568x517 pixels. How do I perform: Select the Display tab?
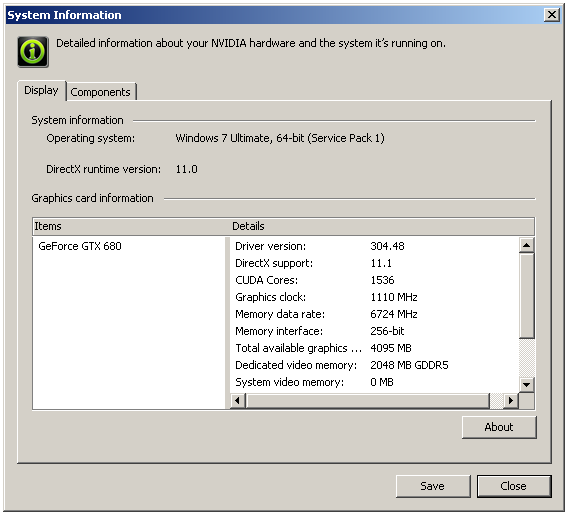point(41,90)
